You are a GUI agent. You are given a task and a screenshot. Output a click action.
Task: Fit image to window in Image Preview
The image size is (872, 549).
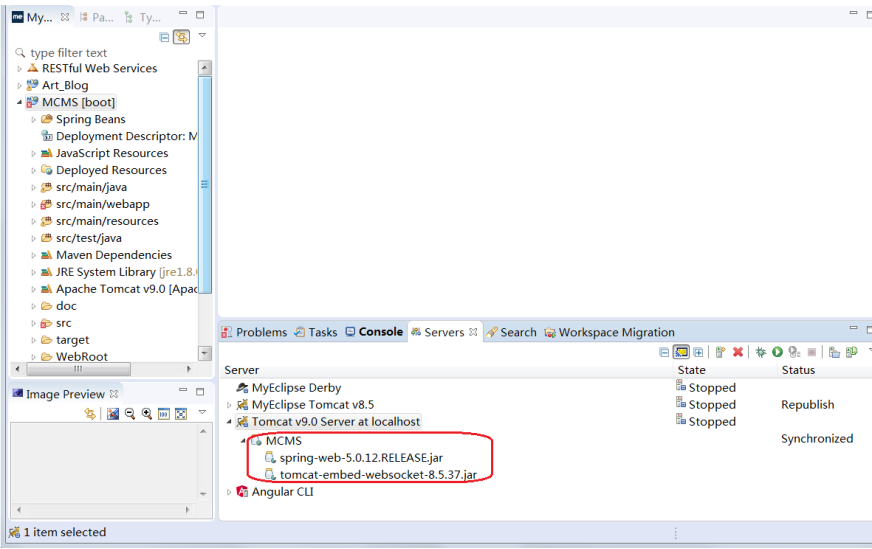pyautogui.click(x=181, y=414)
